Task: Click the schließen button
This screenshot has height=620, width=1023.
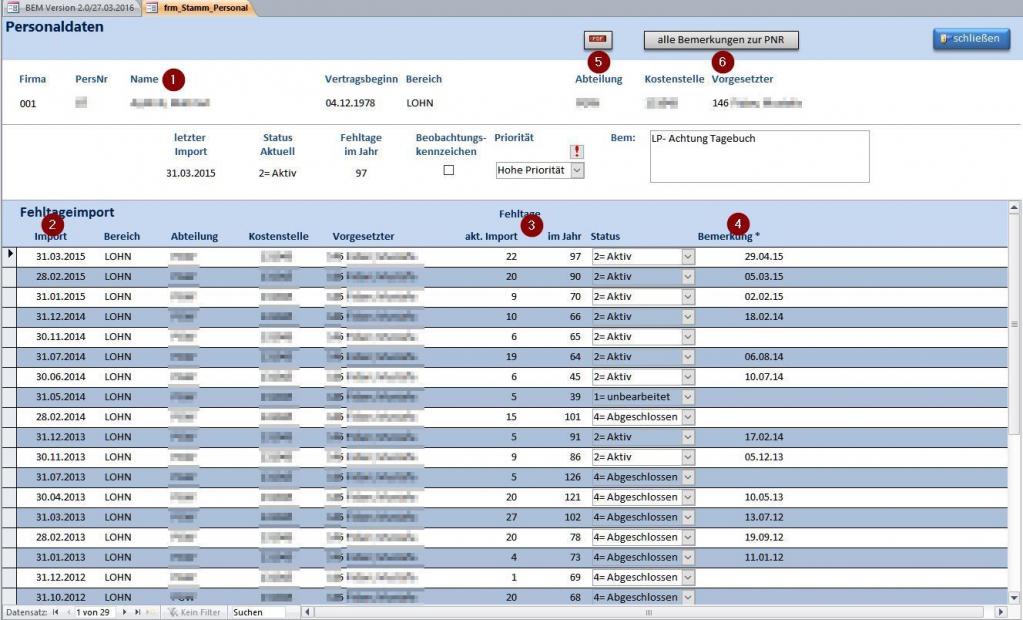Action: coord(969,40)
